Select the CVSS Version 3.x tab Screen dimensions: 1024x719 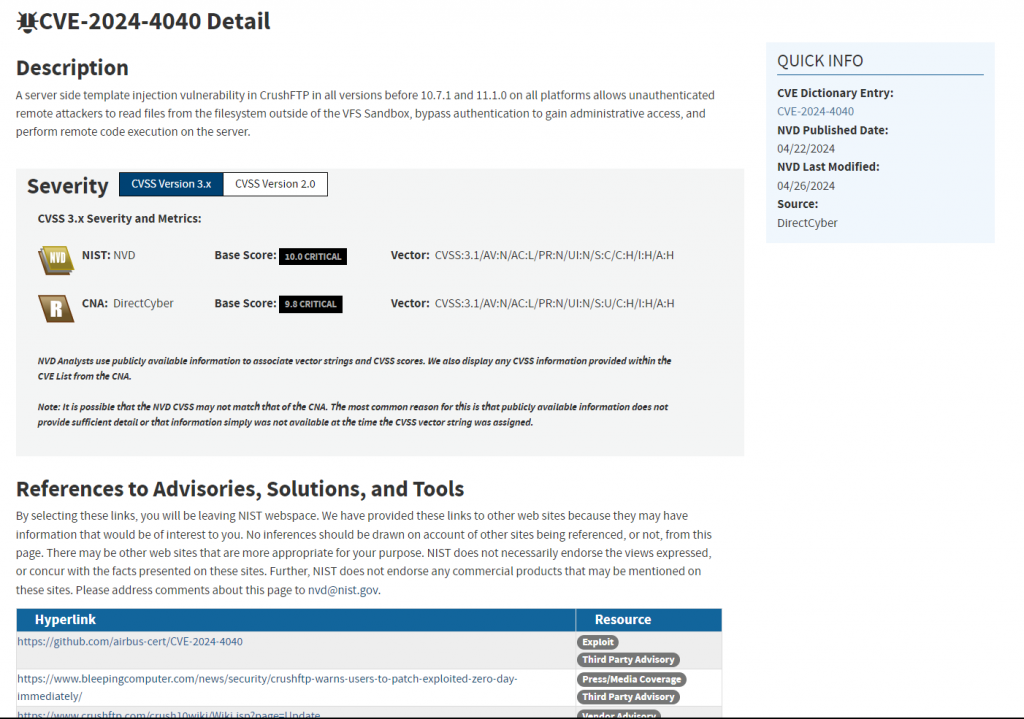tap(171, 184)
